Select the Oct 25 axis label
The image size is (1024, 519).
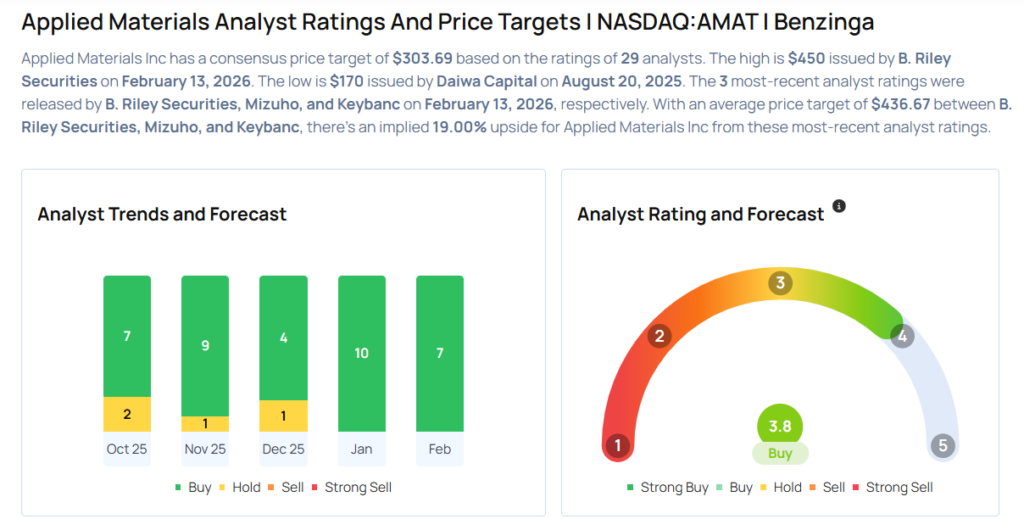click(127, 449)
